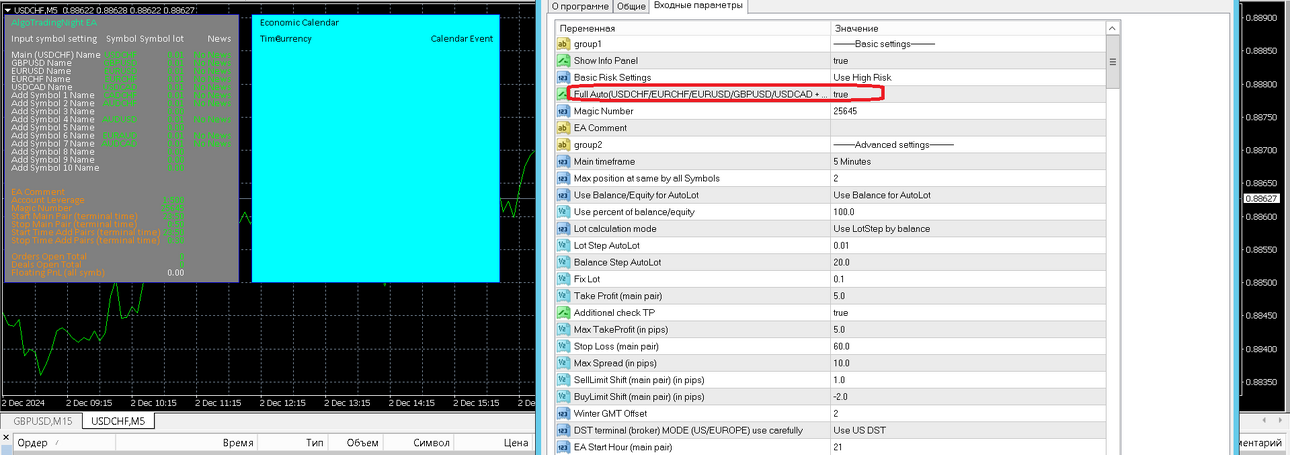
Task: Click the icon beside Stop Loss (main pair)
Action: click(x=563, y=346)
